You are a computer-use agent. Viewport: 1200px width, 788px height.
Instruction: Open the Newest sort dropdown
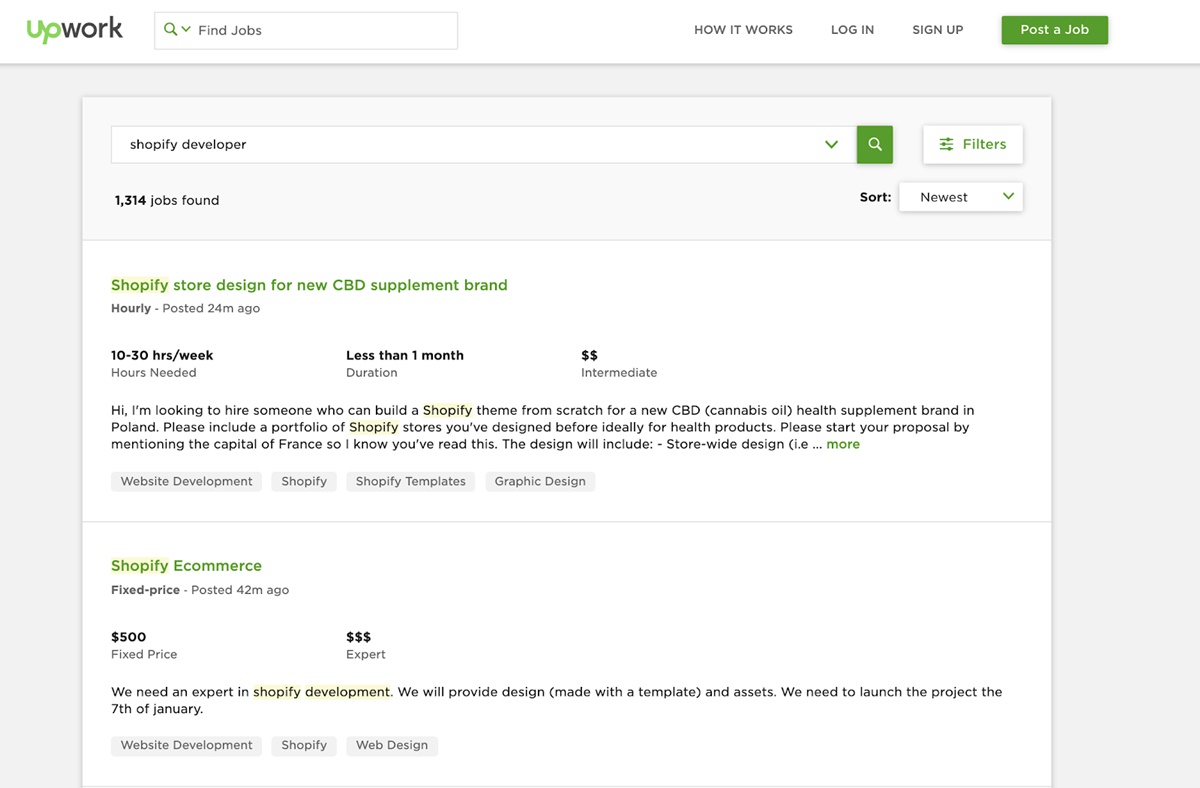point(960,197)
